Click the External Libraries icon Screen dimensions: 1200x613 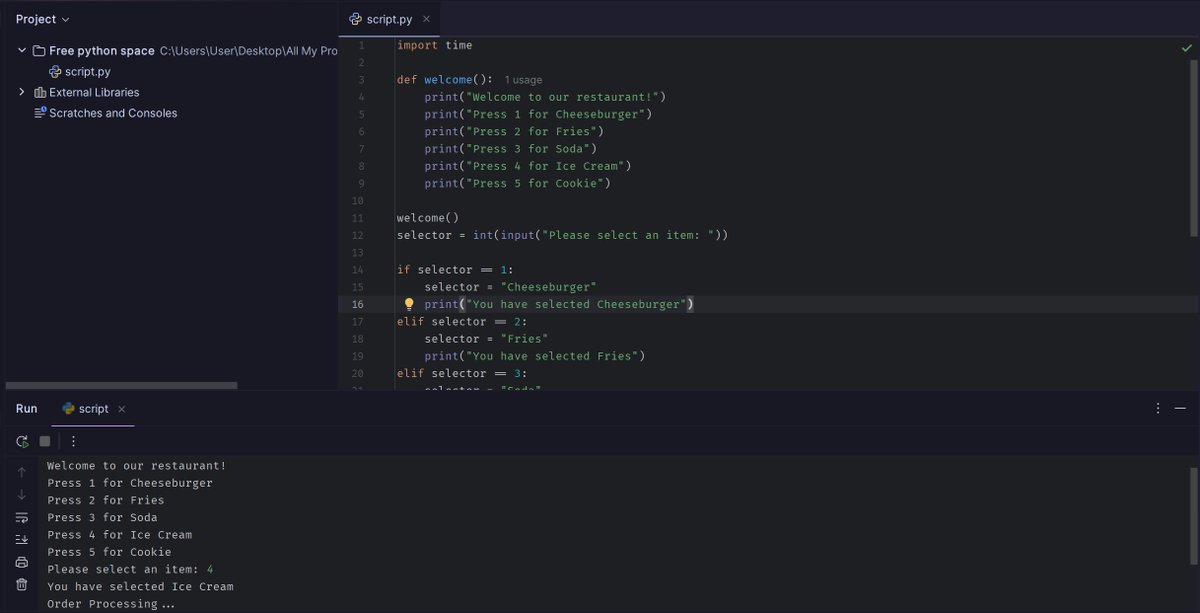39,92
